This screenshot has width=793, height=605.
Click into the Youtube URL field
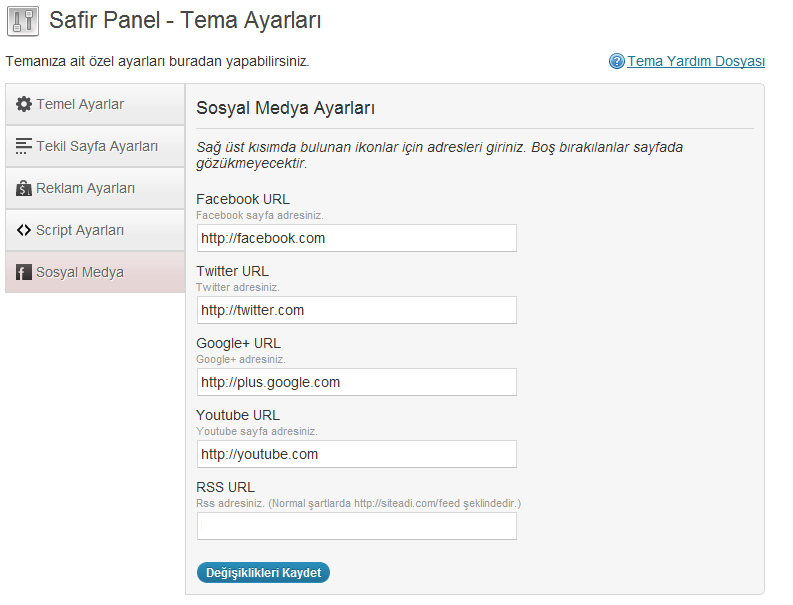pos(357,454)
